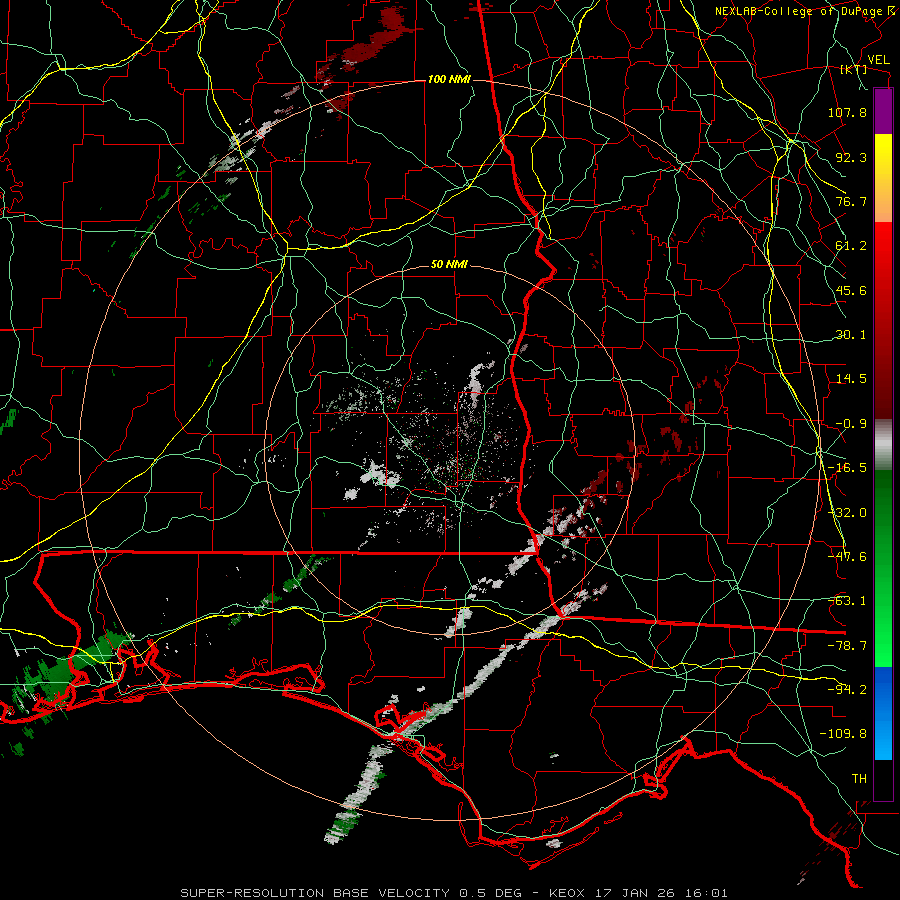
Task: Select the 76.7 scale value
Action: (x=851, y=201)
